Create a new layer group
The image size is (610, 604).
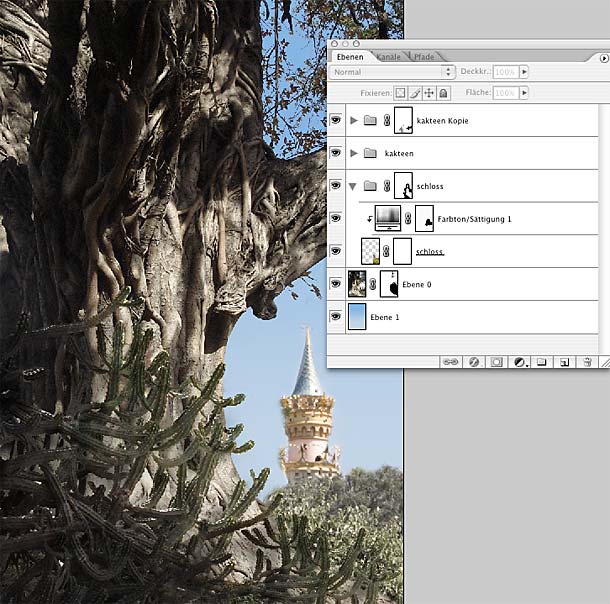pos(541,362)
